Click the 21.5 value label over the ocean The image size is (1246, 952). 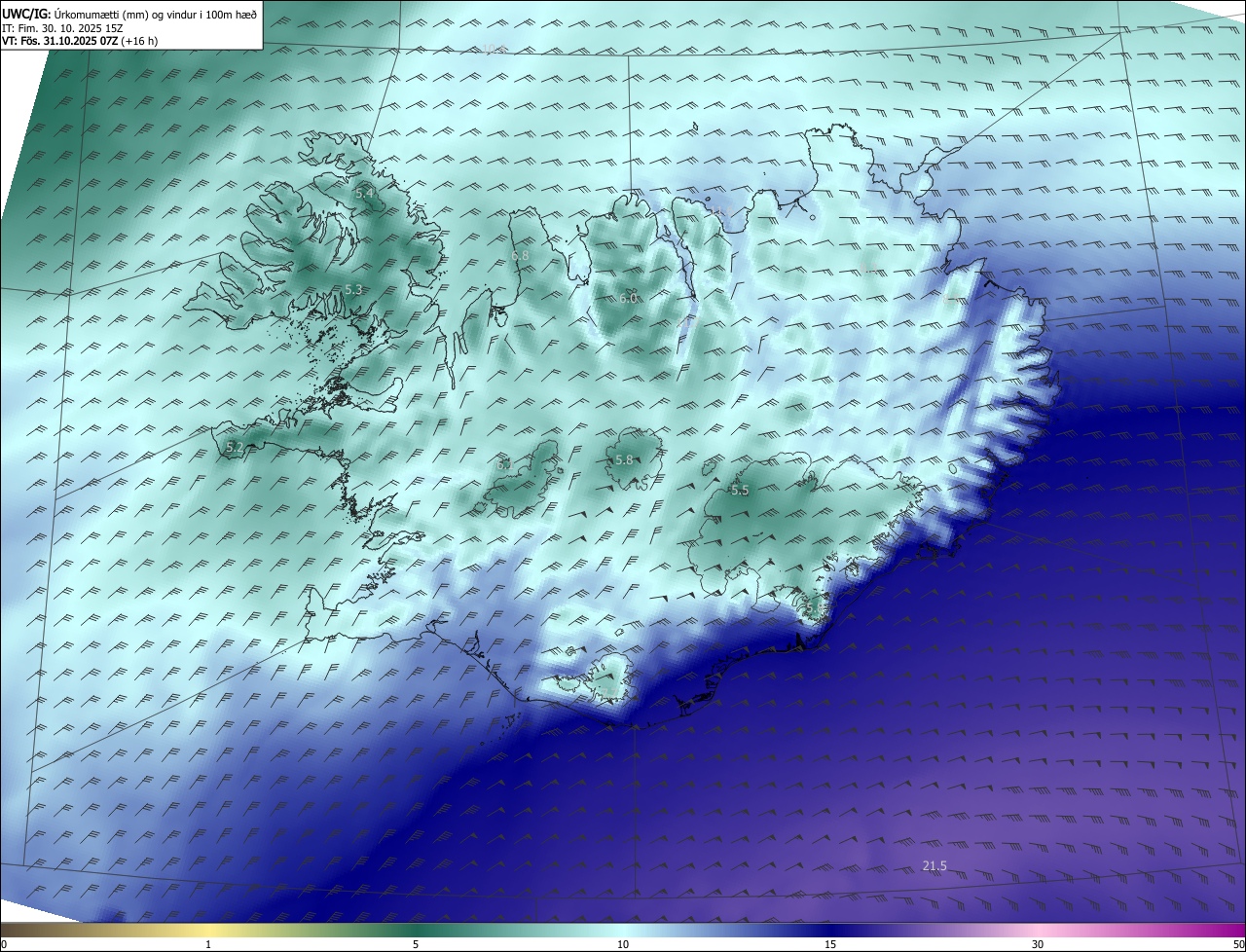coord(934,865)
